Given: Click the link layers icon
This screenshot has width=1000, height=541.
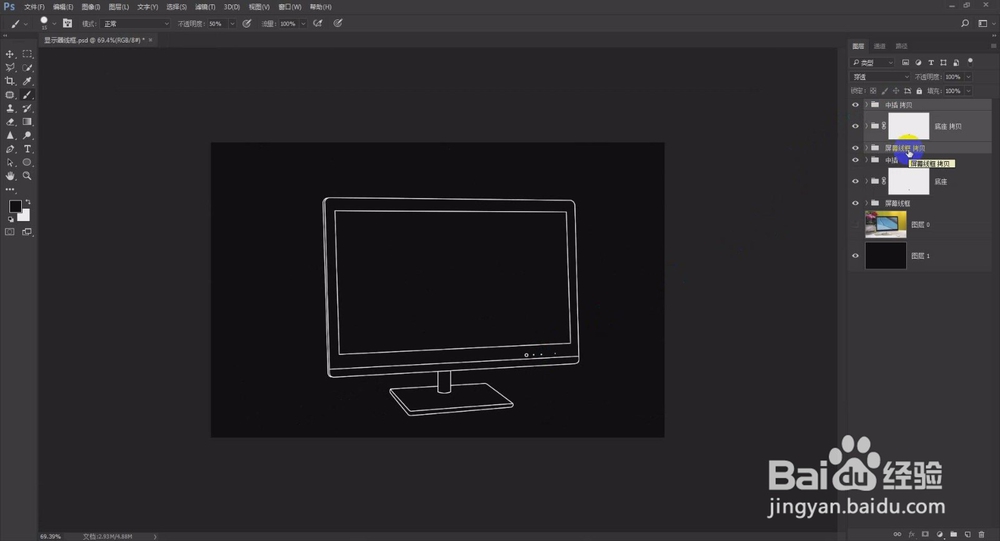Looking at the screenshot, I should point(897,534).
